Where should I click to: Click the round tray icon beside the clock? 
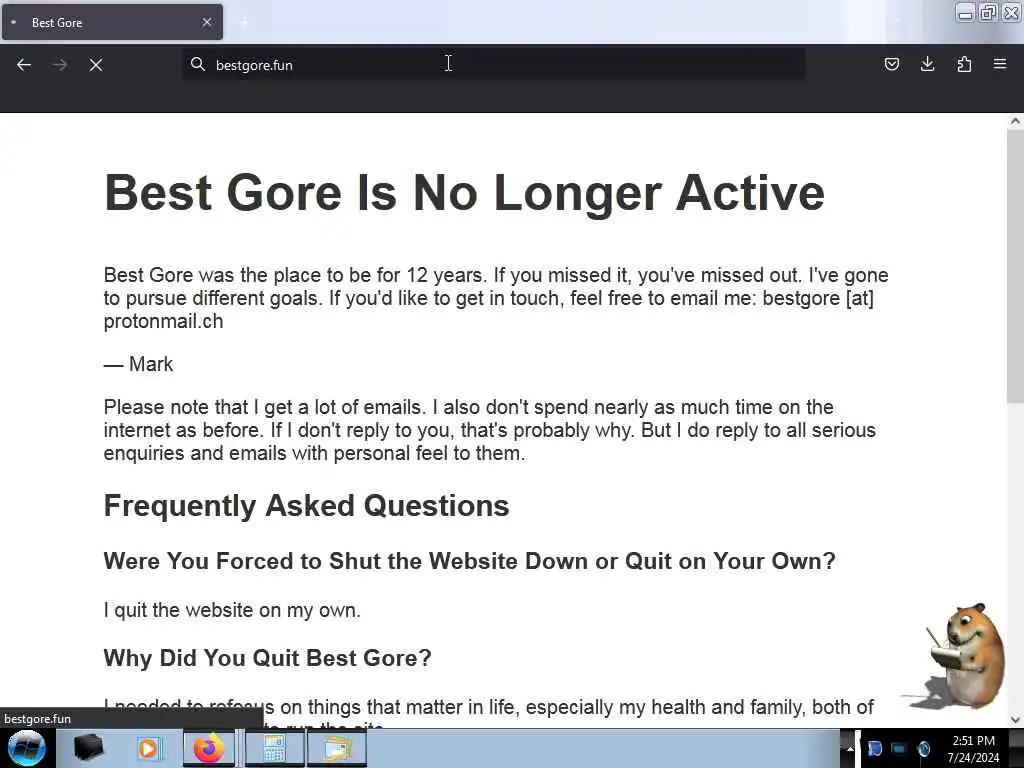(x=923, y=749)
